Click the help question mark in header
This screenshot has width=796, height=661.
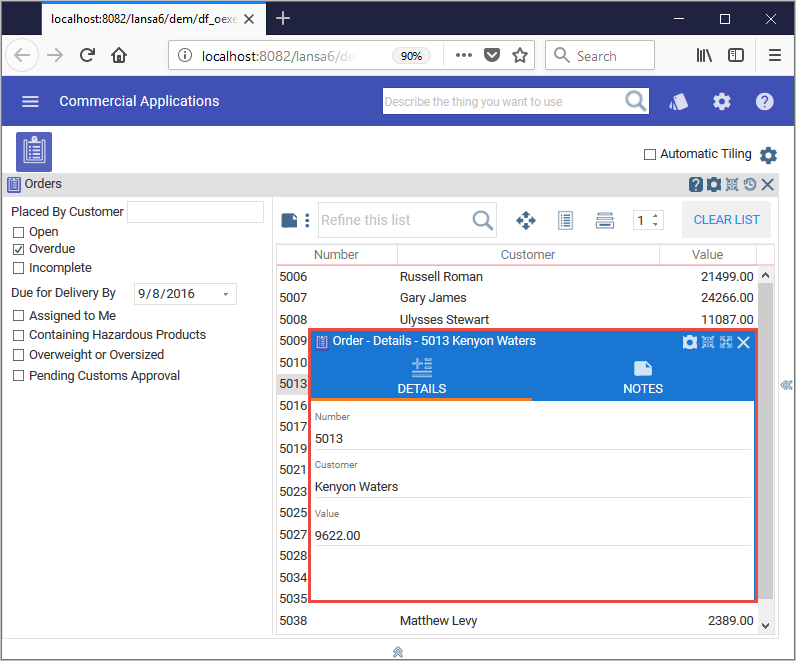click(x=765, y=101)
